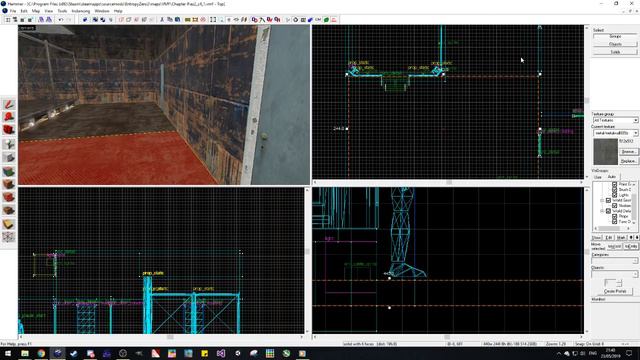Open Chrome from the taskbar
This screenshot has width=640, height=360.
(x=41, y=353)
